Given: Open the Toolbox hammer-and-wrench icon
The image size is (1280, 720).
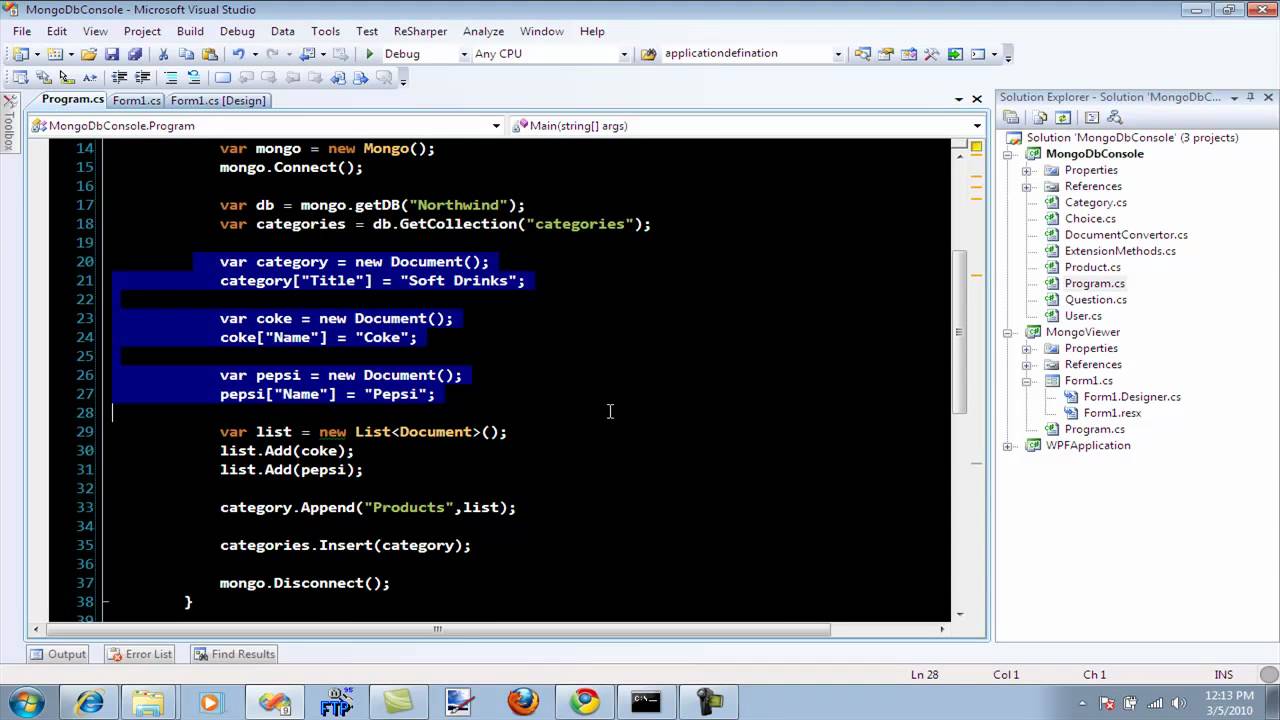Looking at the screenshot, I should (931, 54).
